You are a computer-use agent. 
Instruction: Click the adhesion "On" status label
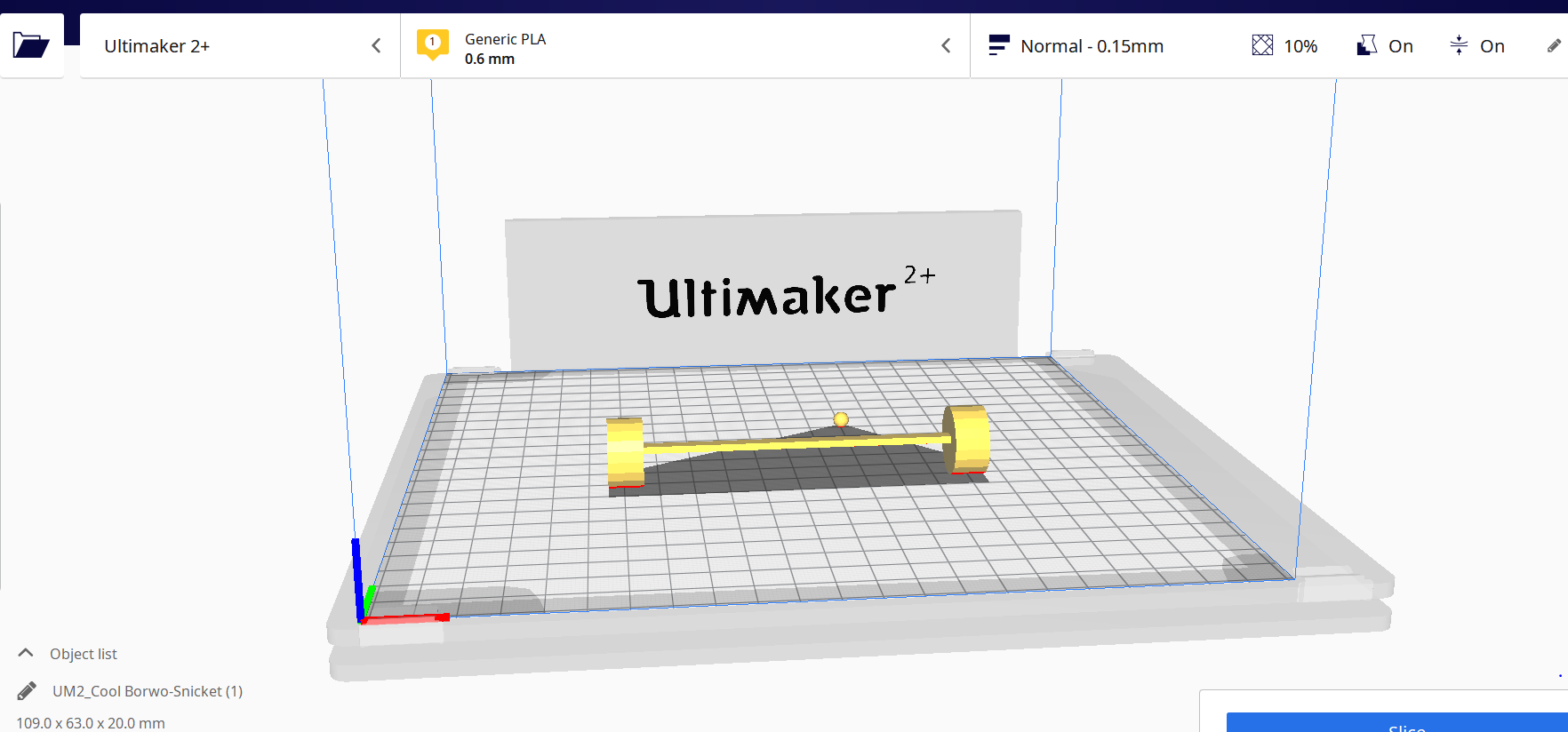1492,46
